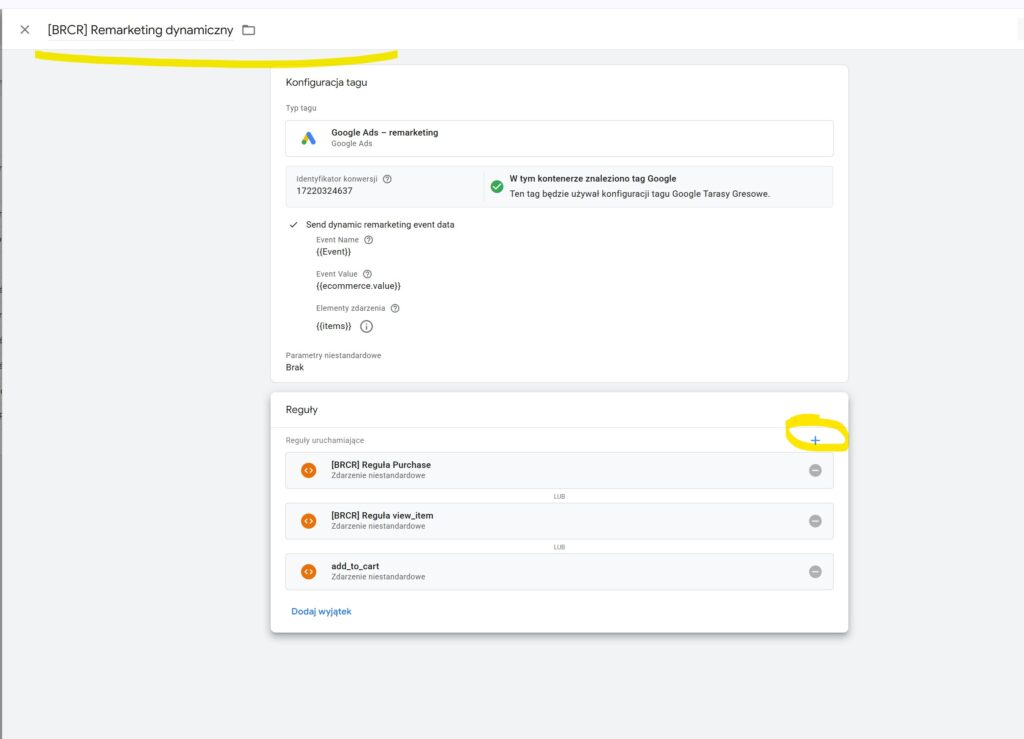Remove the [BRCR] Reguła Purchase trigger
This screenshot has width=1024, height=739.
(815, 470)
